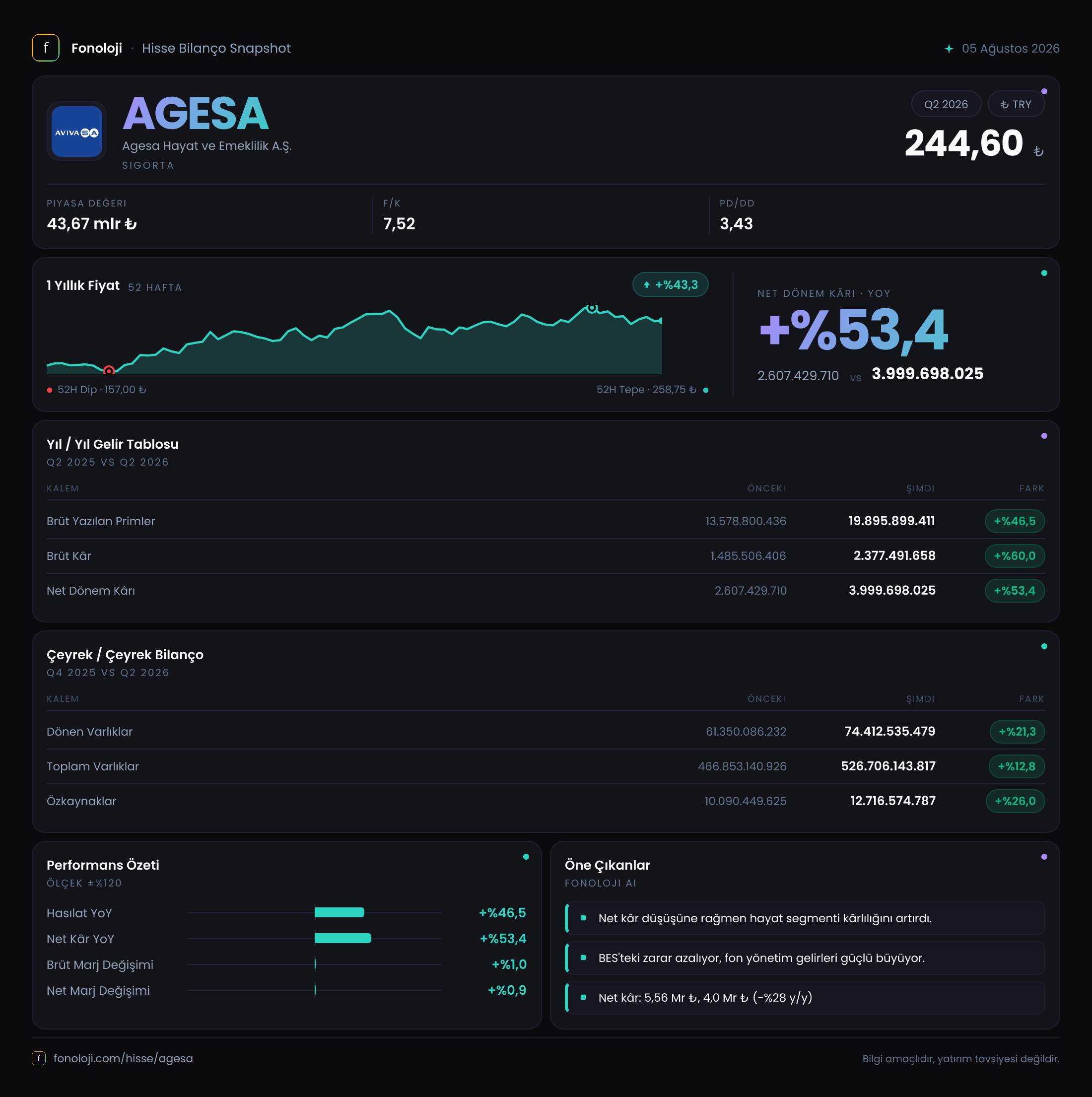Click the AvivaSA company logo thumbnail
Screen dimensions: 1092x1097
pos(76,131)
